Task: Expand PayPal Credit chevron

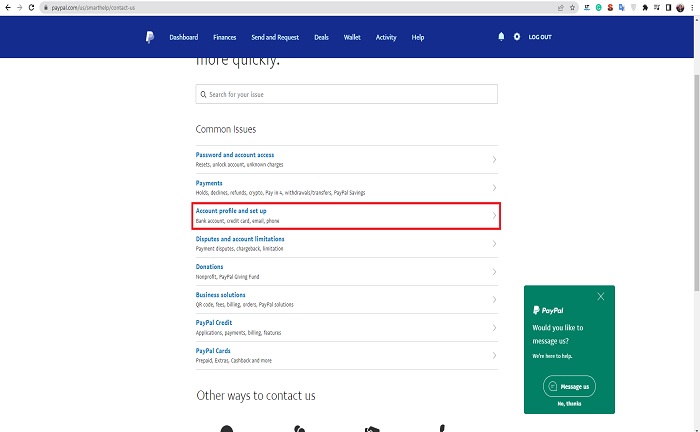Action: coord(494,328)
